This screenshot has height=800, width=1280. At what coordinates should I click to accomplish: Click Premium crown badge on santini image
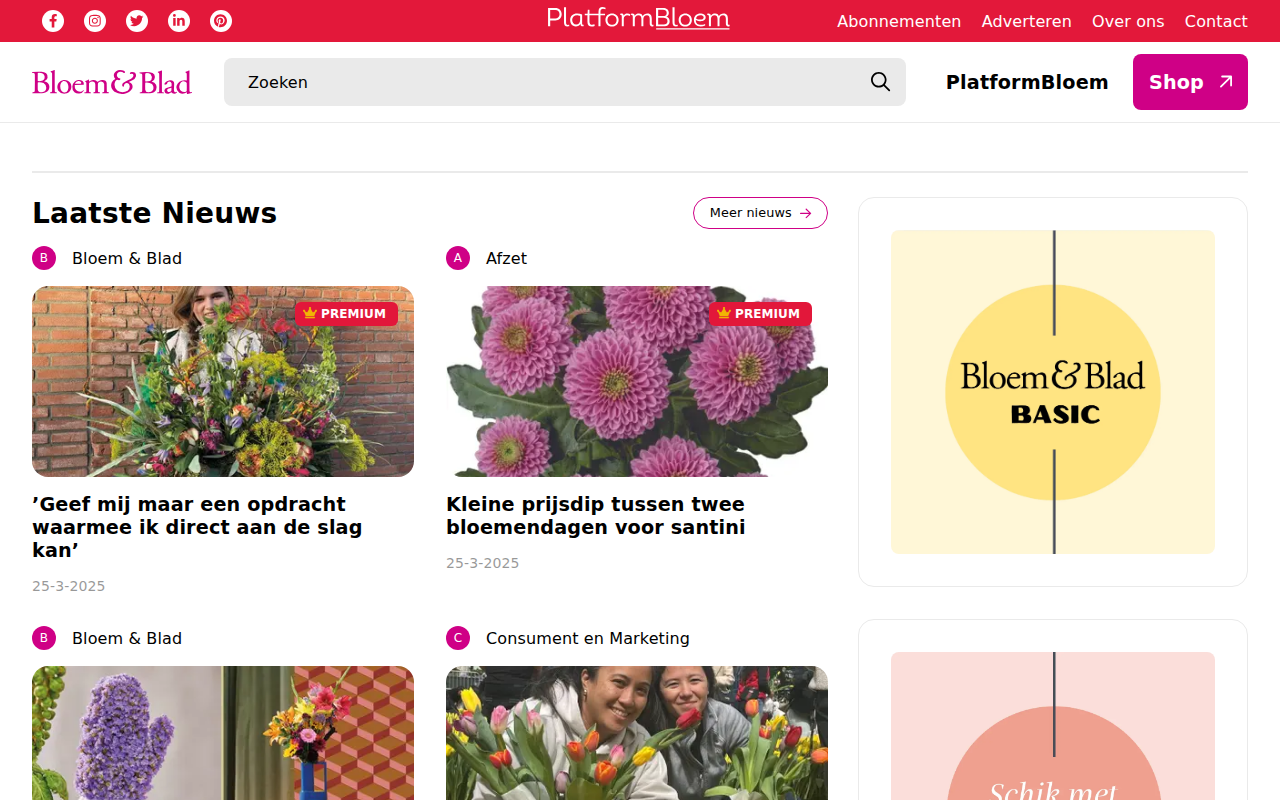tap(760, 314)
